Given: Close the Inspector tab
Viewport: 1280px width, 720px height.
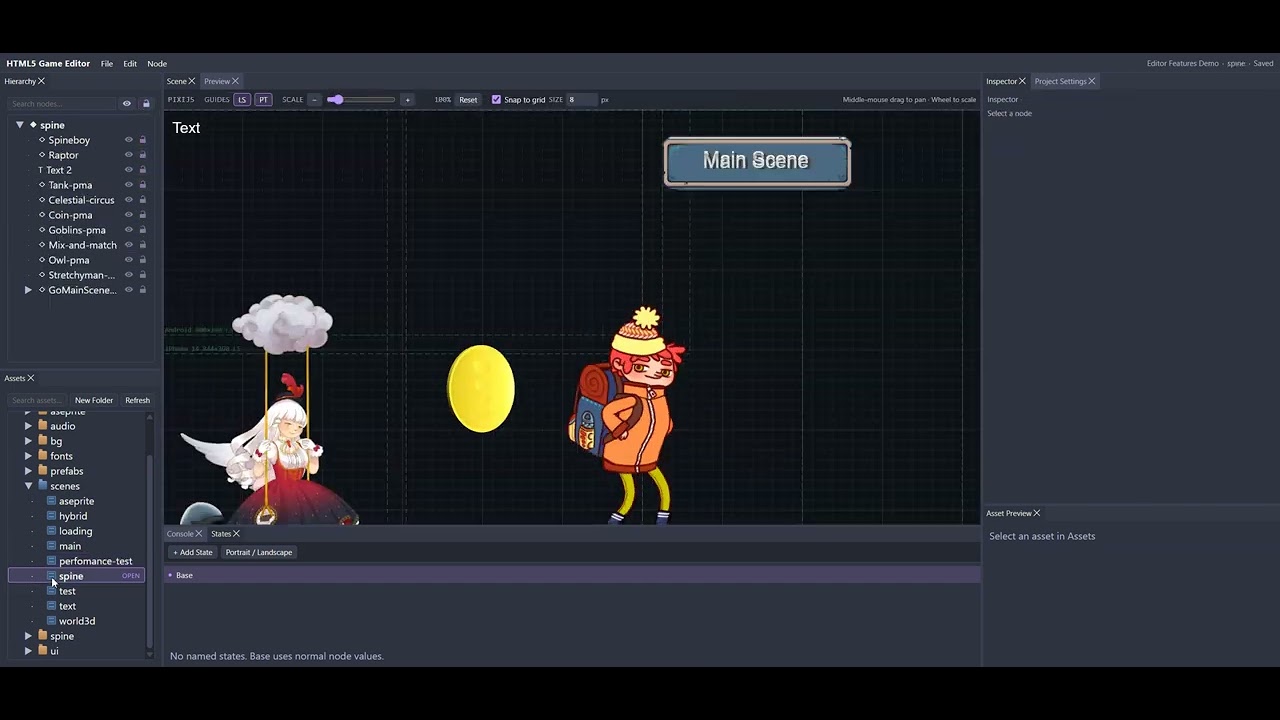Looking at the screenshot, I should pyautogui.click(x=1022, y=81).
